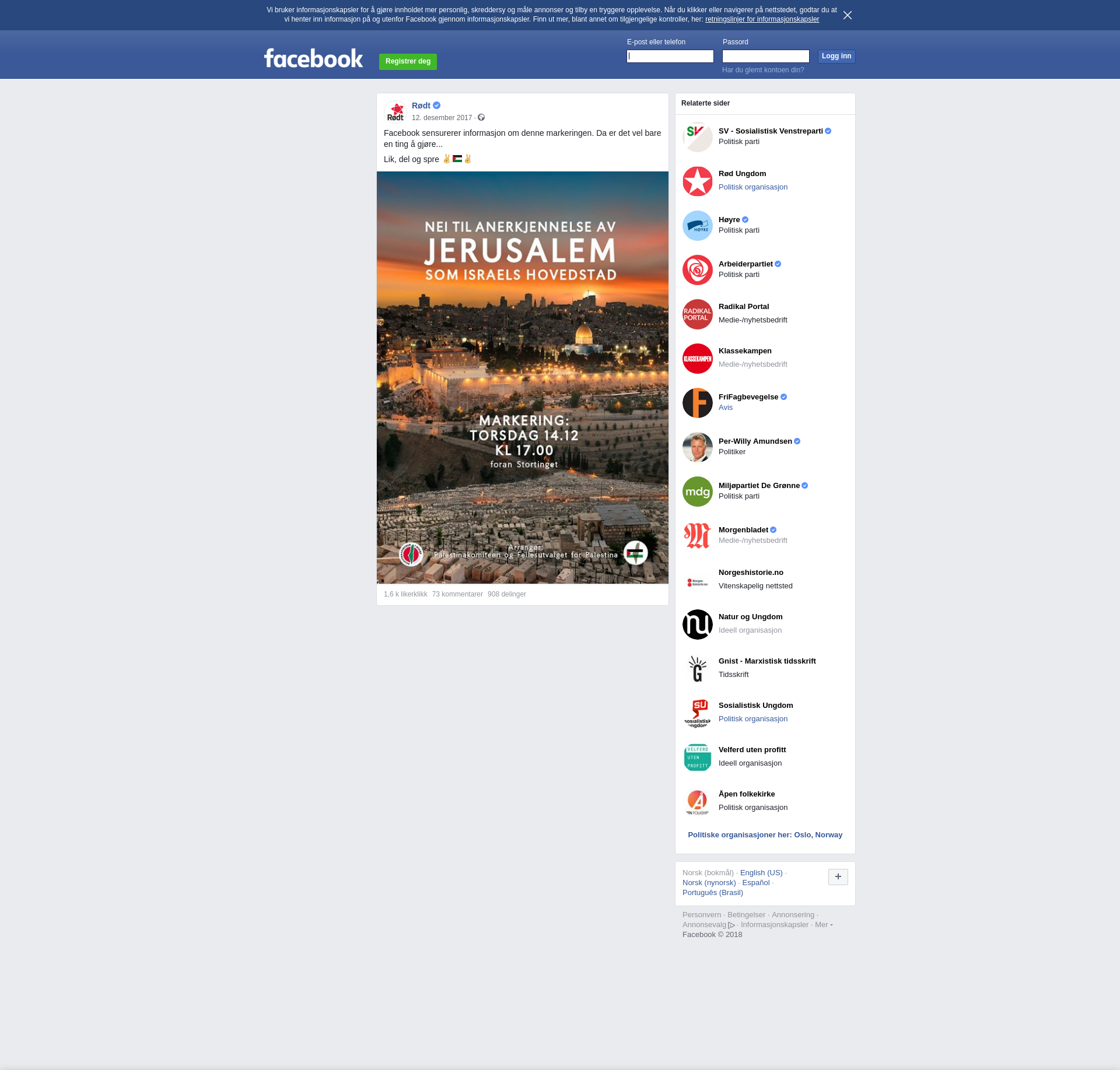Open the Rød Ungdom star logo
This screenshot has height=1070, width=1120.
coord(698,181)
